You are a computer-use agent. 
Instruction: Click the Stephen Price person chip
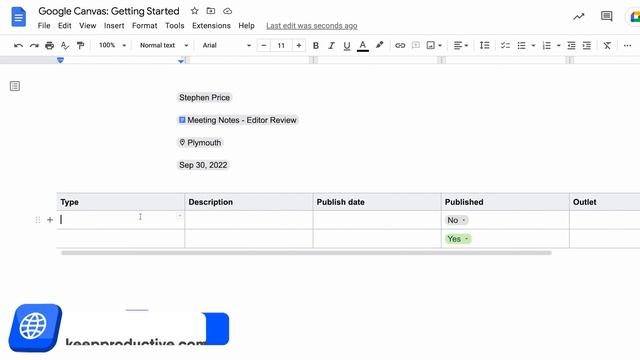coord(204,98)
